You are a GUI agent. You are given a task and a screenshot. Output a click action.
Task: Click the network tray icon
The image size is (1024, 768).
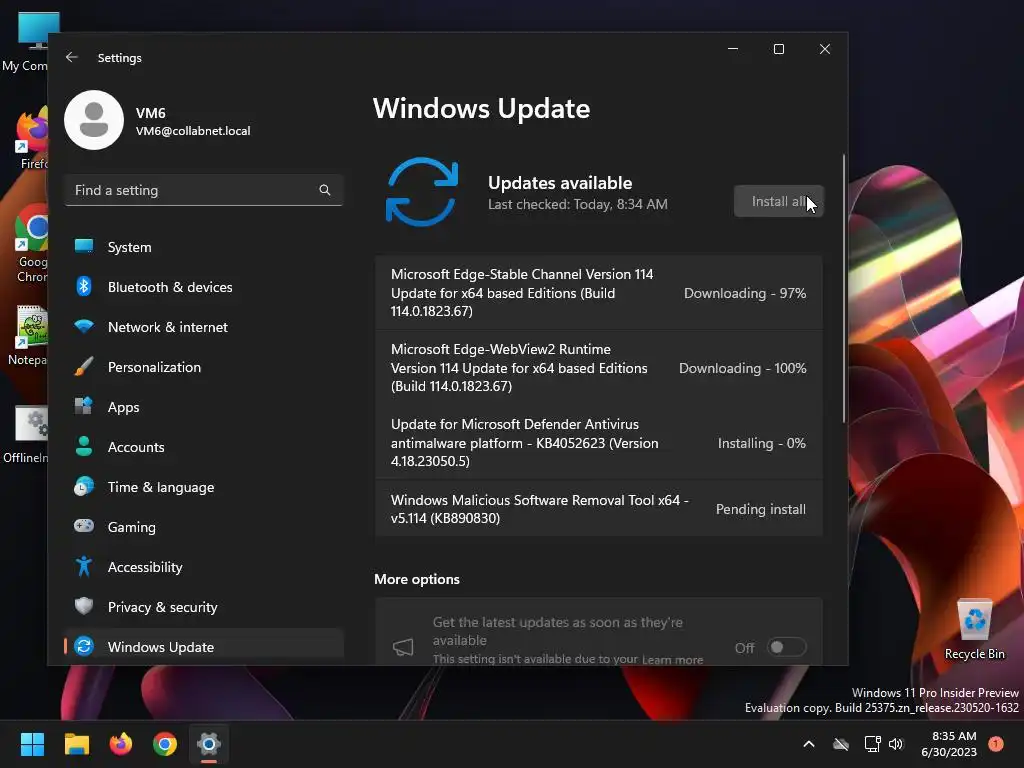(x=872, y=744)
